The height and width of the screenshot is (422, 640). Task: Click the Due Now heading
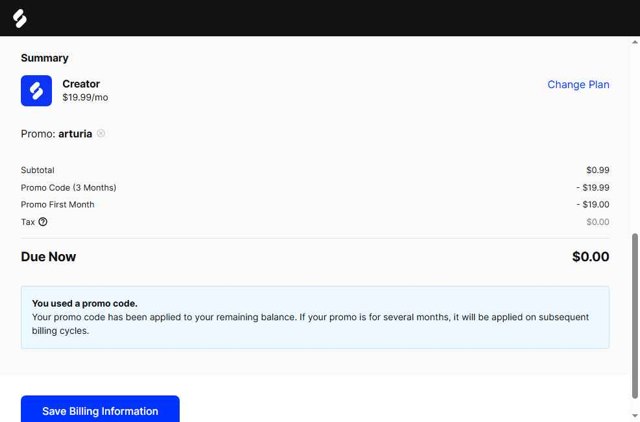point(49,257)
